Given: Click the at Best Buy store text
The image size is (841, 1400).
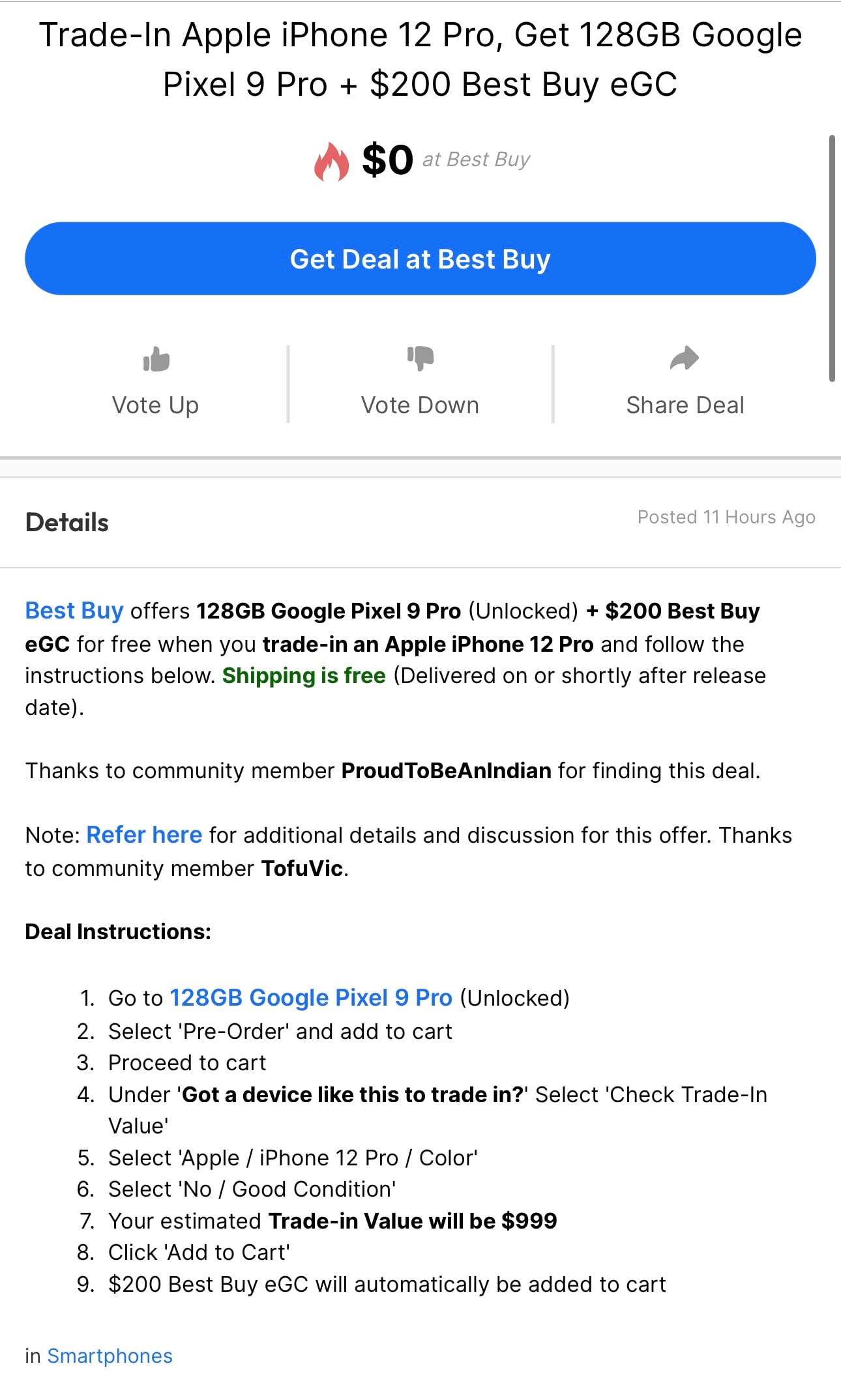Looking at the screenshot, I should coord(477,159).
